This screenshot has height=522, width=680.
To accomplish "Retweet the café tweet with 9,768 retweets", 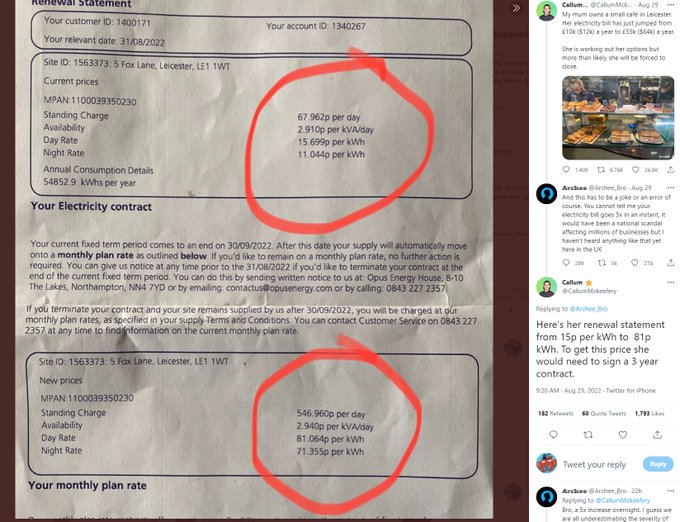I will (601, 170).
